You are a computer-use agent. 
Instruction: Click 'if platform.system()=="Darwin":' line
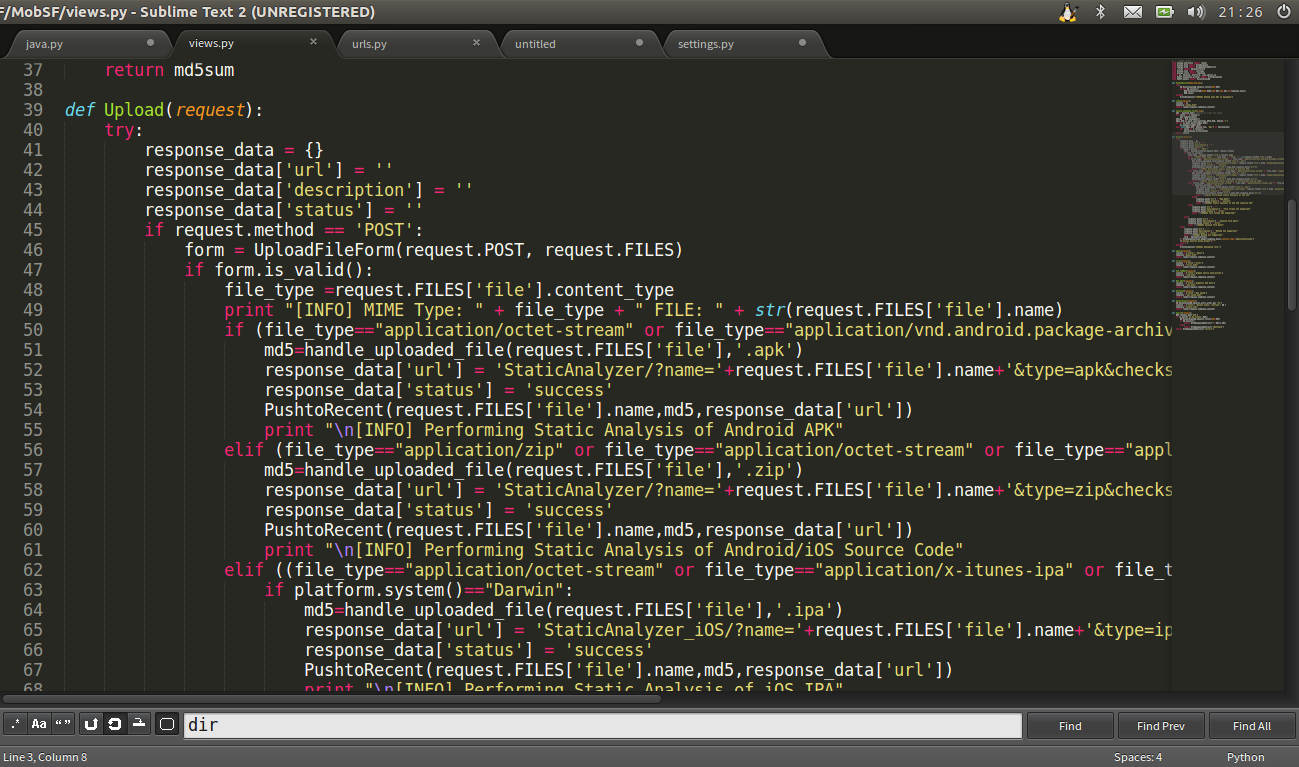coord(419,590)
